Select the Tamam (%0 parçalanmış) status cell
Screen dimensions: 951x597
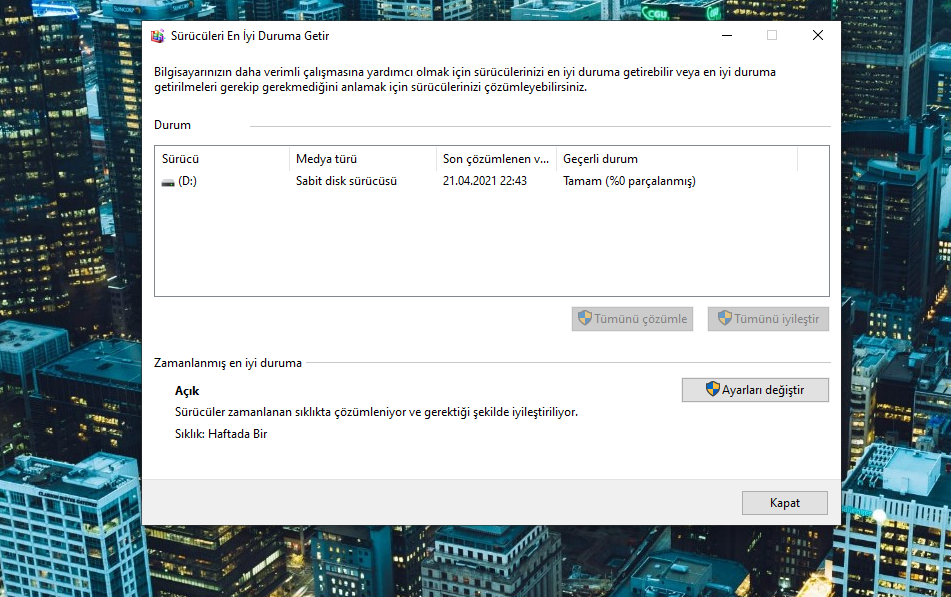(629, 181)
